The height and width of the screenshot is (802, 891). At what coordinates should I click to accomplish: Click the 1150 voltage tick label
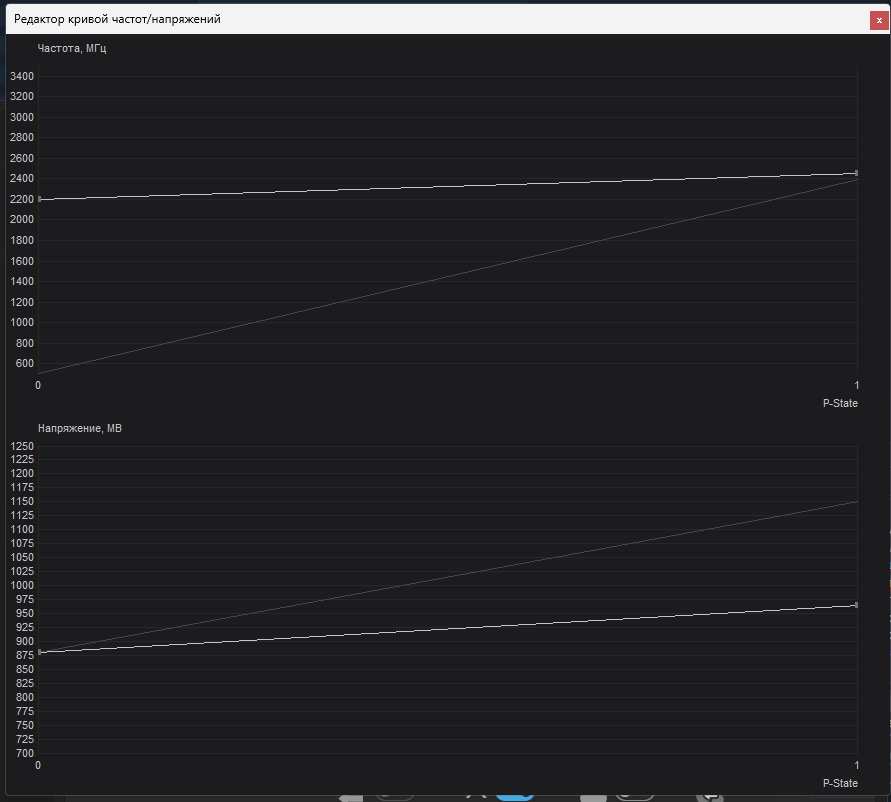22,501
